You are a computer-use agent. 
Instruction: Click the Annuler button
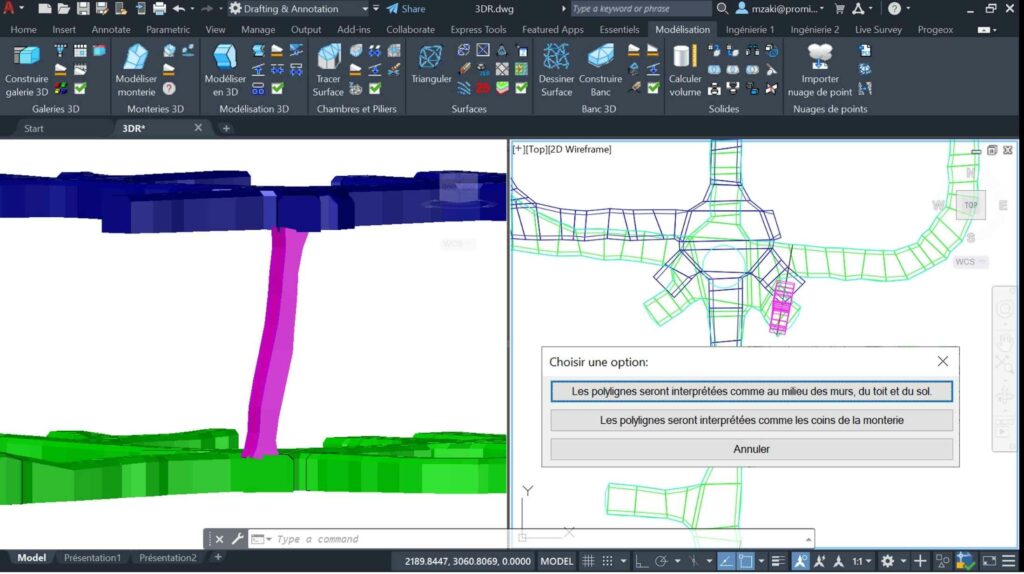(x=751, y=449)
